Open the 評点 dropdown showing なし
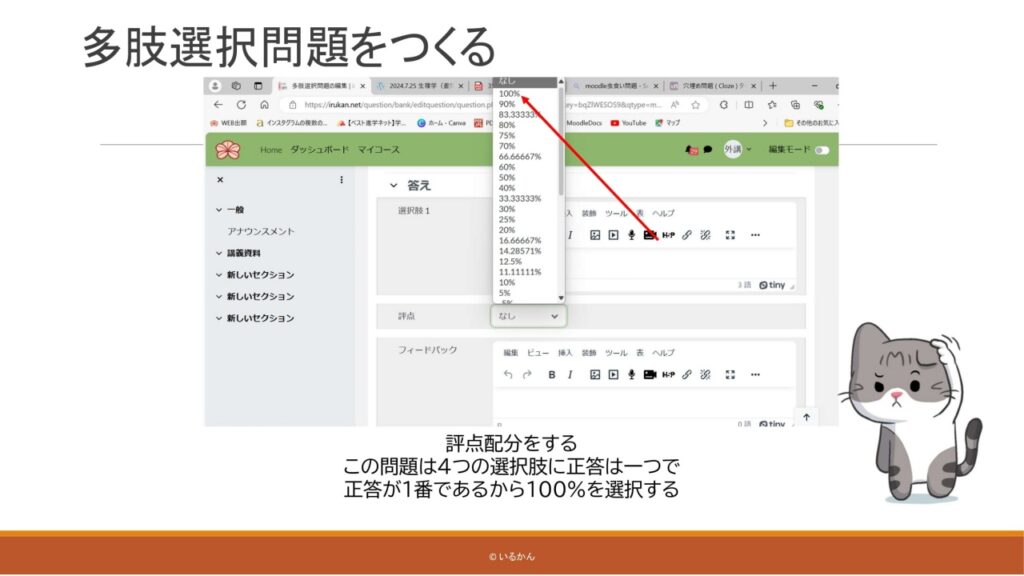1024x576 pixels. (528, 316)
